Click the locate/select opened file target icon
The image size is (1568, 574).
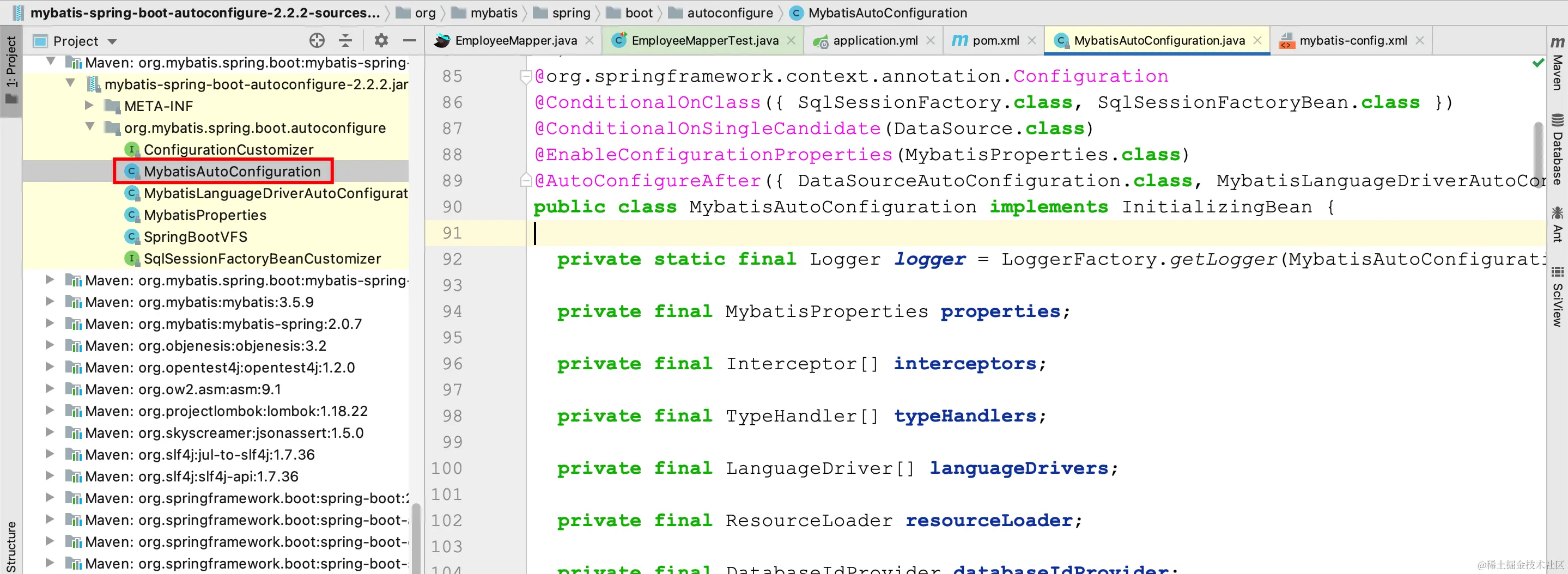coord(317,41)
